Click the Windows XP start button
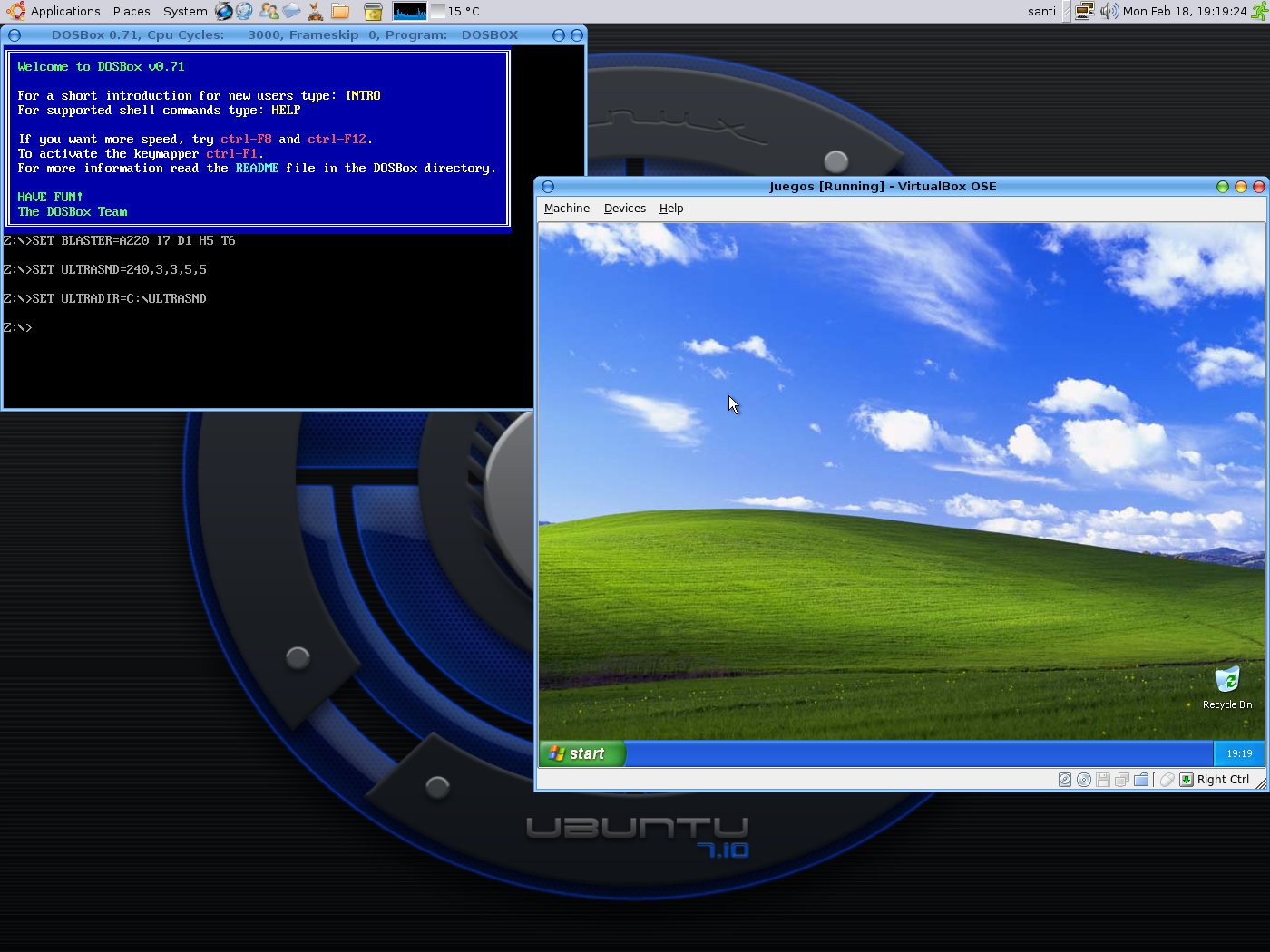 click(x=581, y=753)
